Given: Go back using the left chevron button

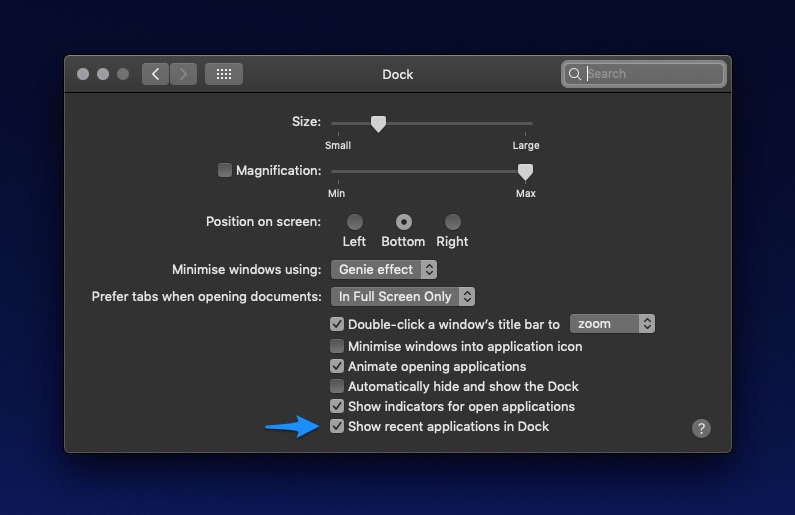Looking at the screenshot, I should point(155,74).
